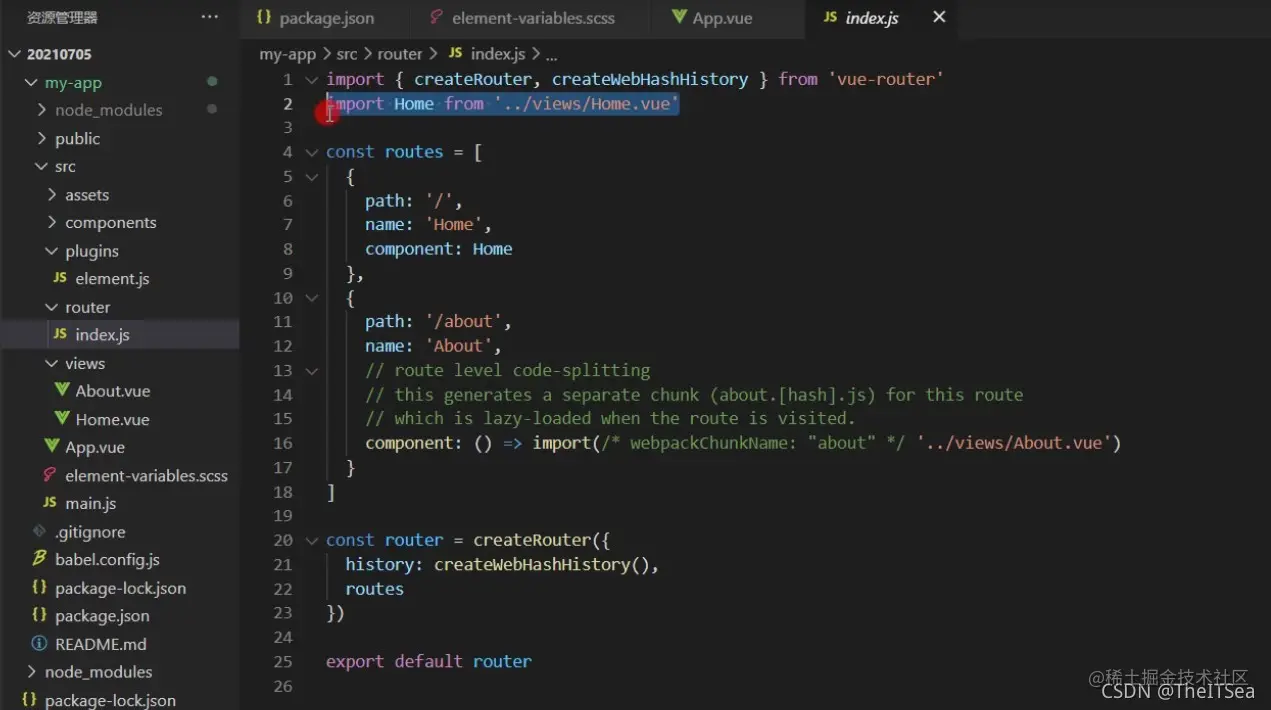Click src in the breadcrumb

(x=346, y=54)
